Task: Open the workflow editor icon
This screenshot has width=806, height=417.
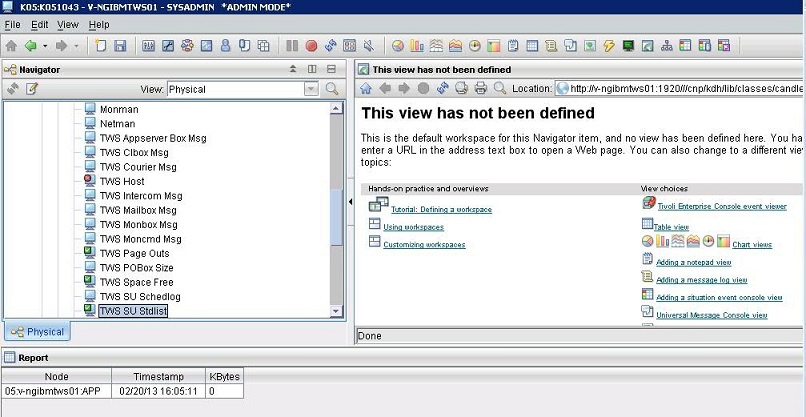Action: pos(187,46)
